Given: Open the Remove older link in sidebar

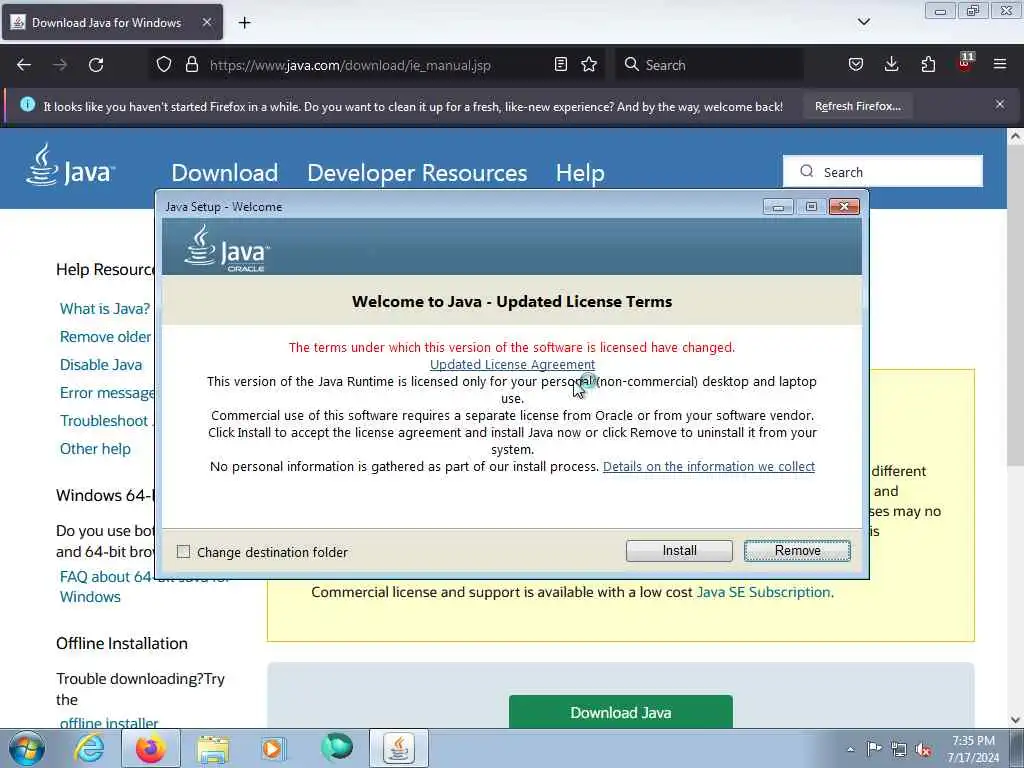Looking at the screenshot, I should (105, 336).
